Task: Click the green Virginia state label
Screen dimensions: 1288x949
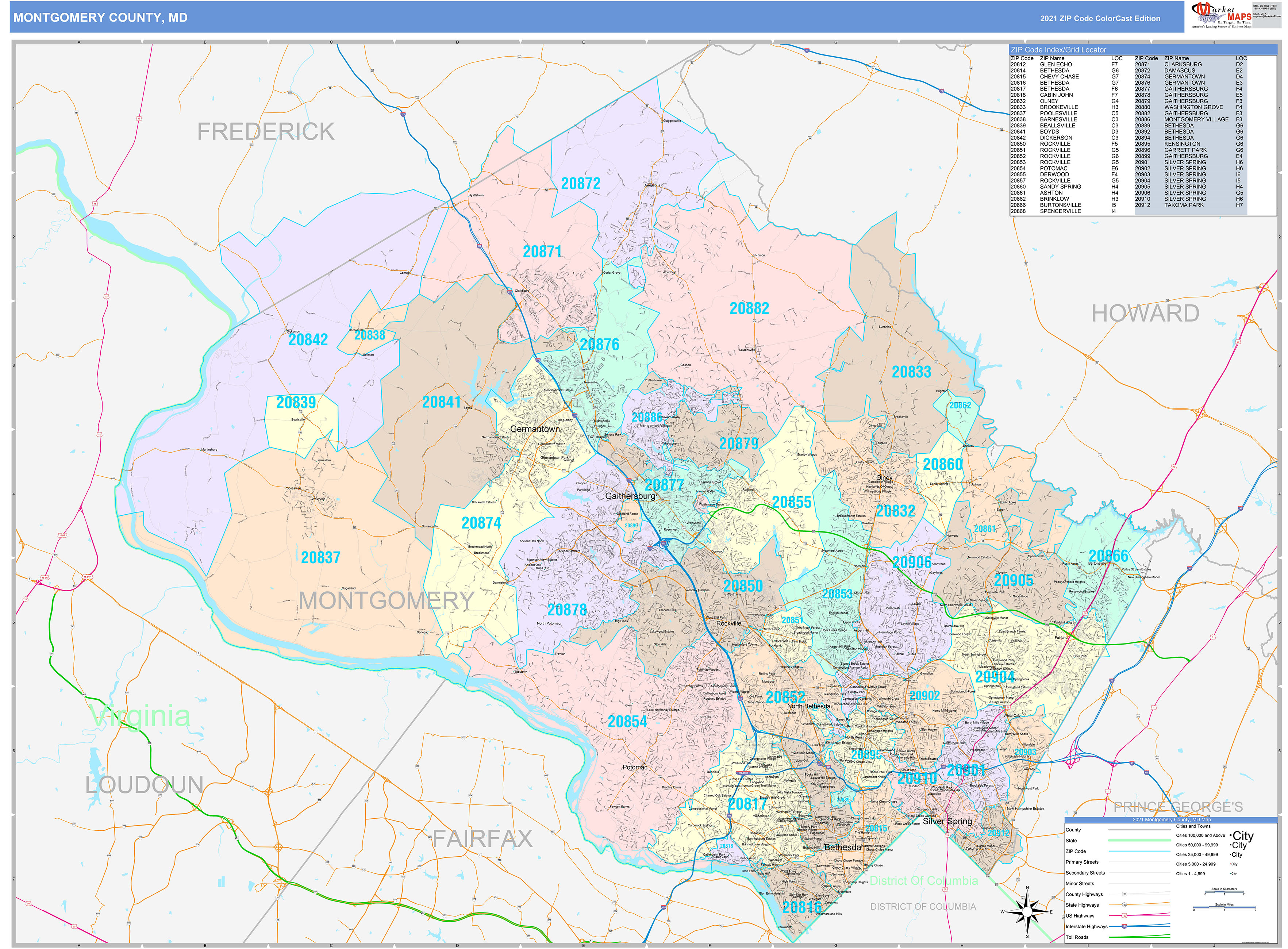Action: 140,716
